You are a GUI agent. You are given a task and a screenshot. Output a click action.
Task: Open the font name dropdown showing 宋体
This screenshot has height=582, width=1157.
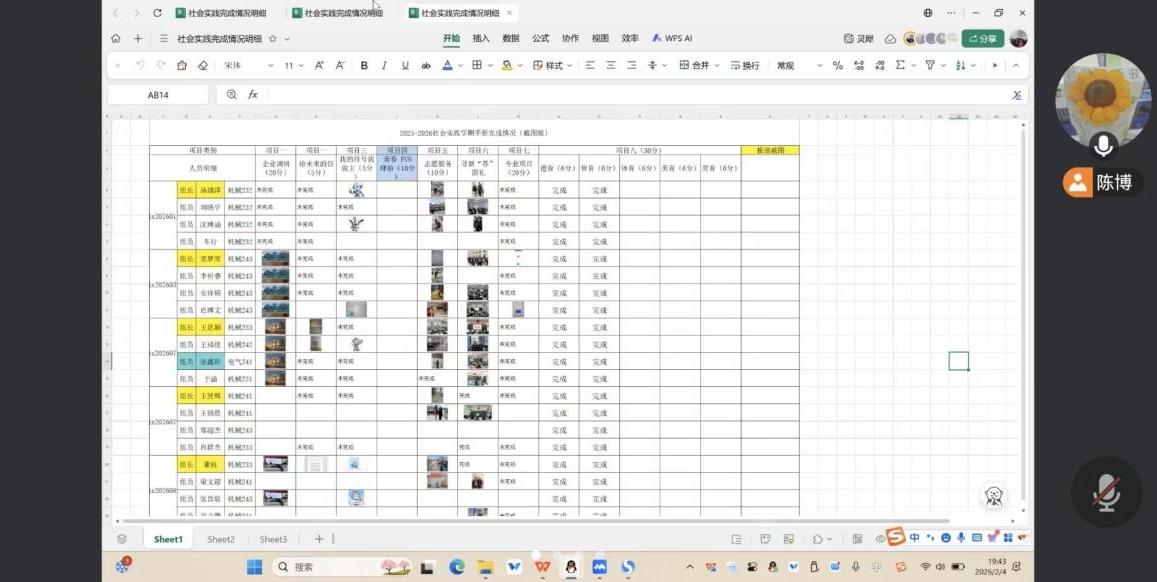(248, 65)
